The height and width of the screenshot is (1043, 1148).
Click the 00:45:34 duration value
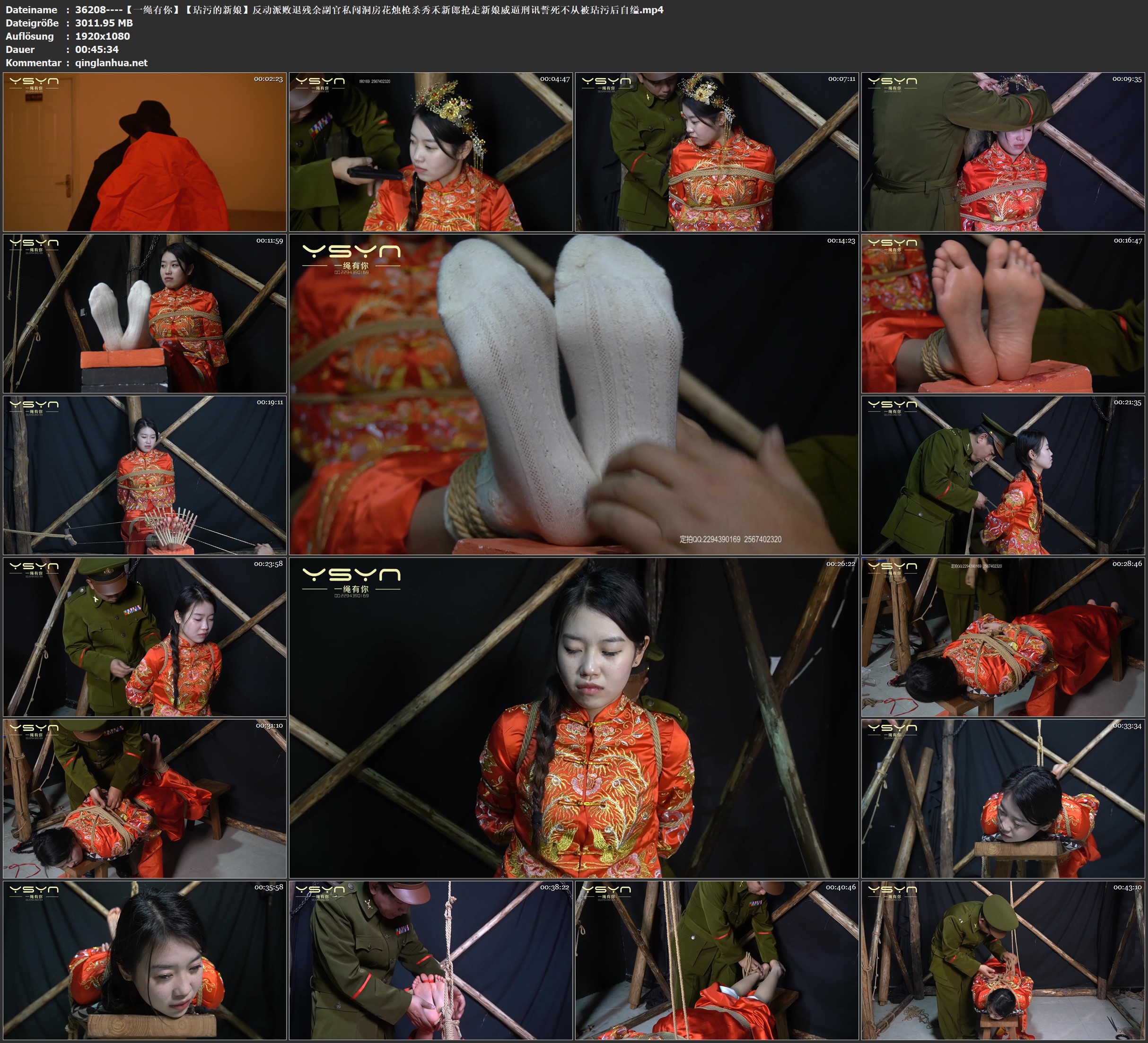tap(97, 50)
